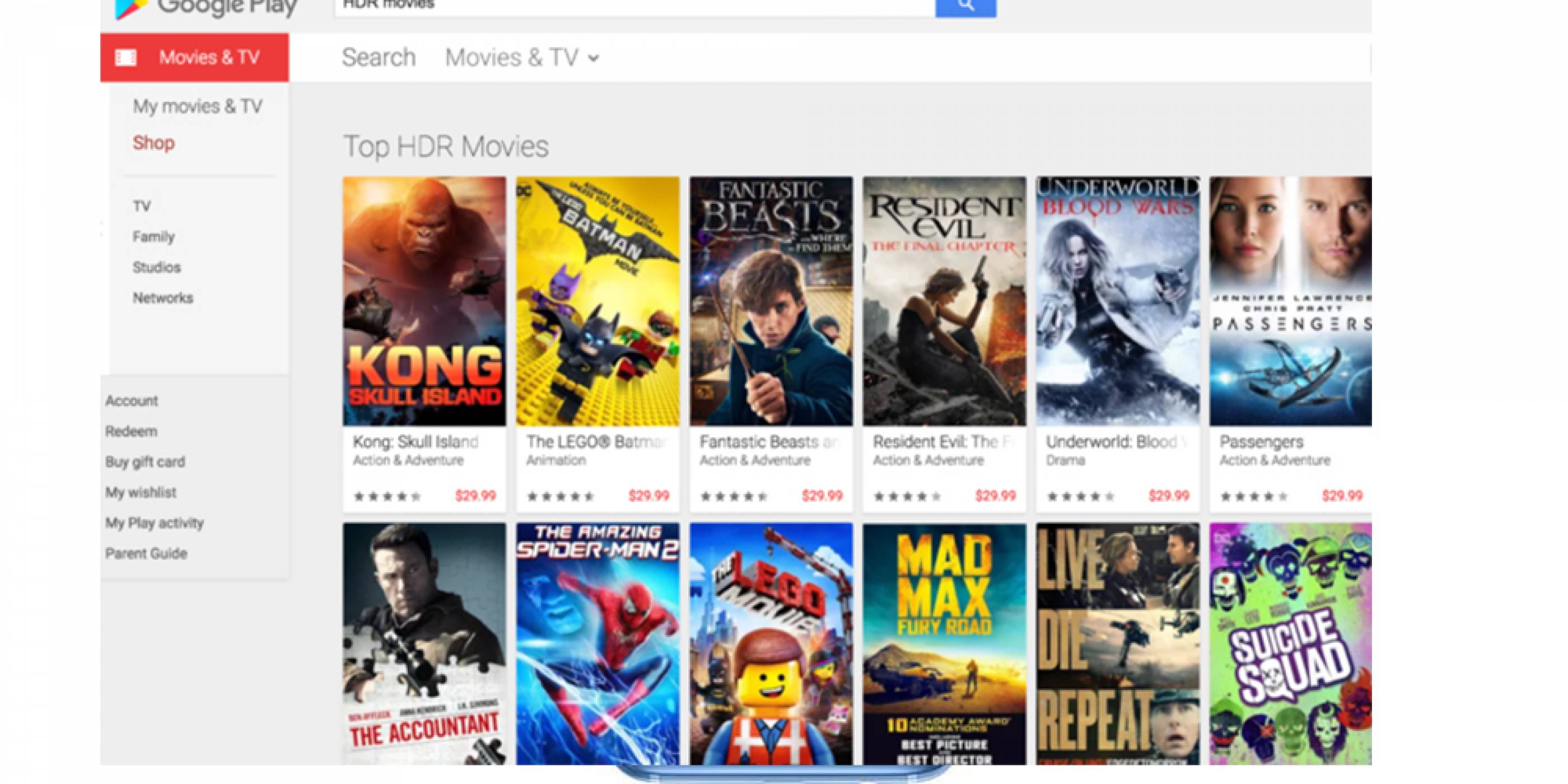This screenshot has width=1568, height=784.
Task: Click the film strip icon in Movies & TV
Action: (x=126, y=58)
